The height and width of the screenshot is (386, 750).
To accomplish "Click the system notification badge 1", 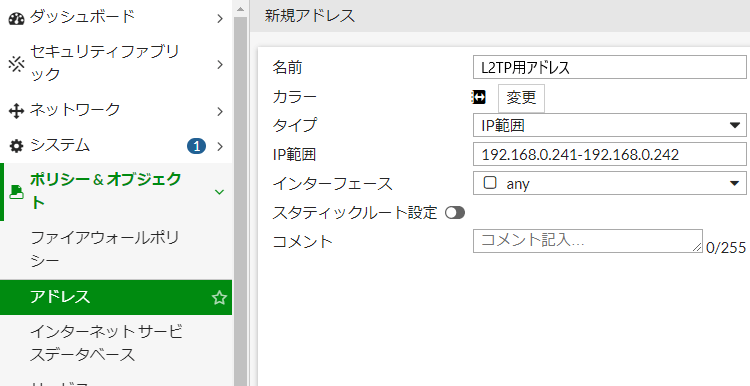I will (x=197, y=146).
